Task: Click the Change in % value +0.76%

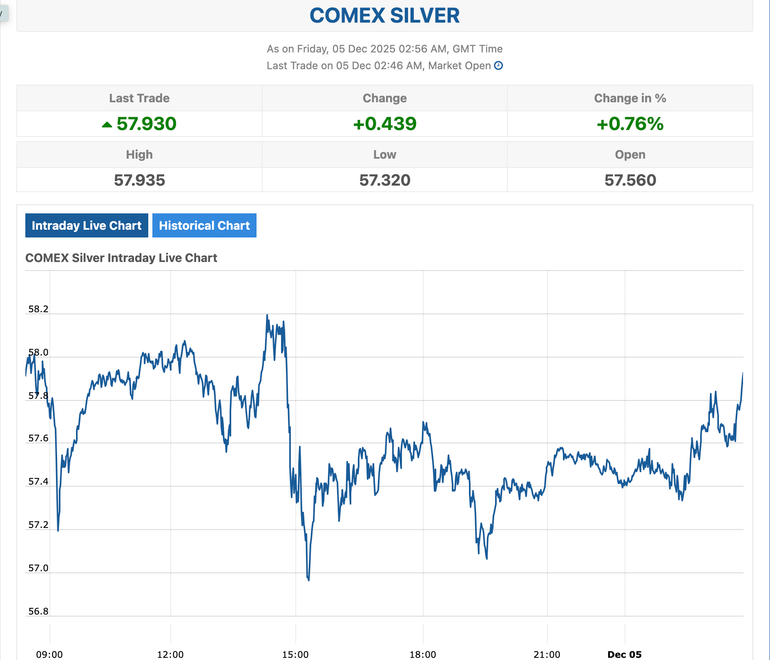Action: pyautogui.click(x=630, y=124)
